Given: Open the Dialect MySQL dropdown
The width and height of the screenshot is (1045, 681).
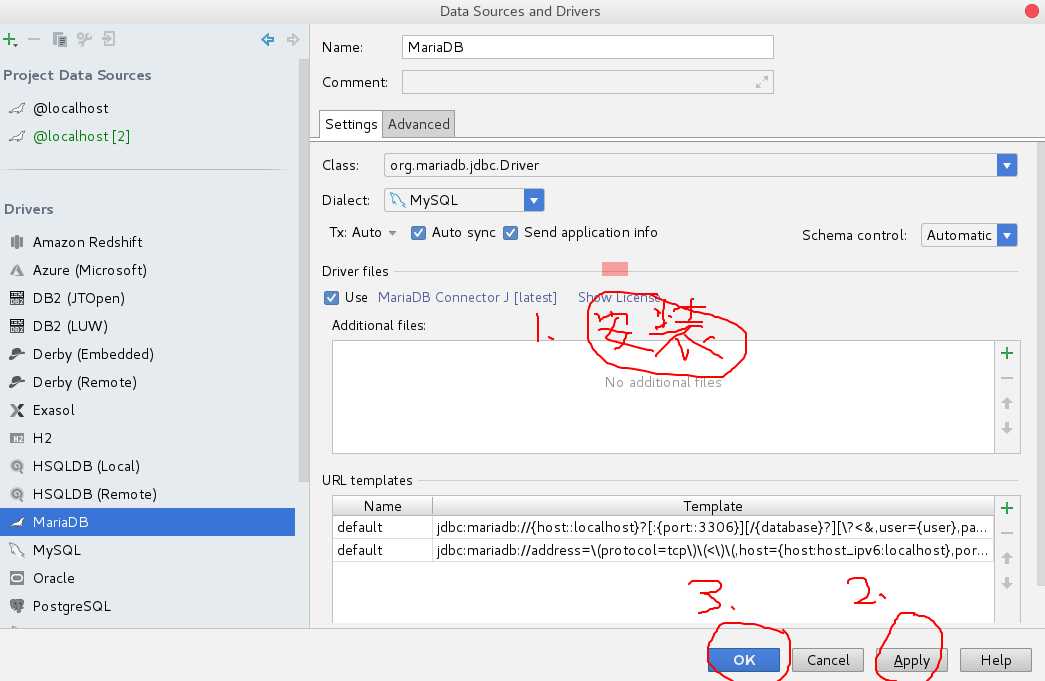Looking at the screenshot, I should [464, 200].
